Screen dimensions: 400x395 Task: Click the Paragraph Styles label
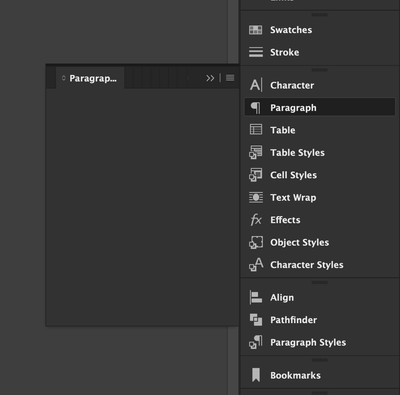[x=308, y=342]
